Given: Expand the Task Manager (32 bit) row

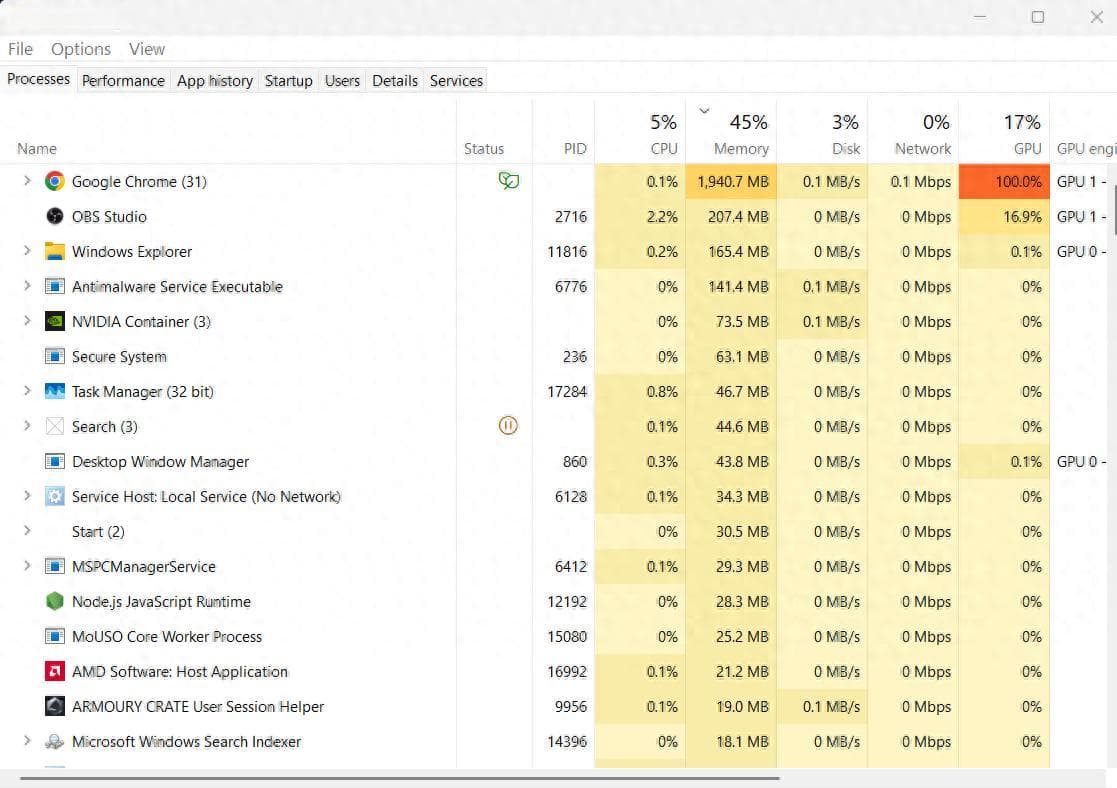Looking at the screenshot, I should (27, 390).
